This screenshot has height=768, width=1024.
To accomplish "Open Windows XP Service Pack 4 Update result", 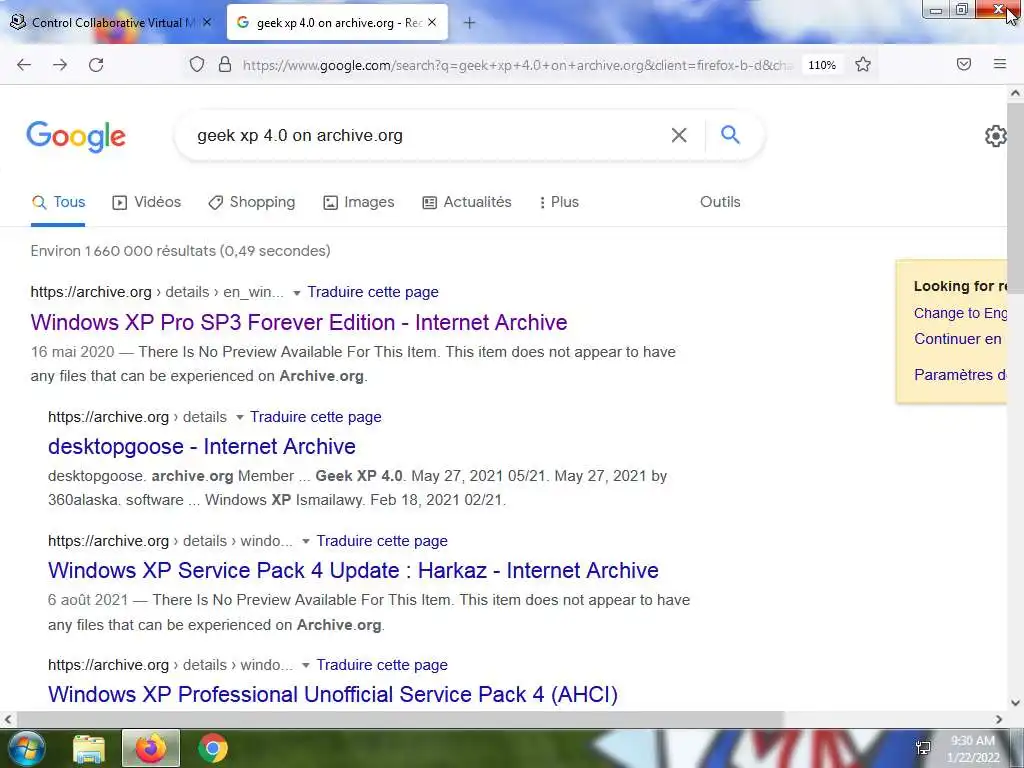I will coord(353,571).
